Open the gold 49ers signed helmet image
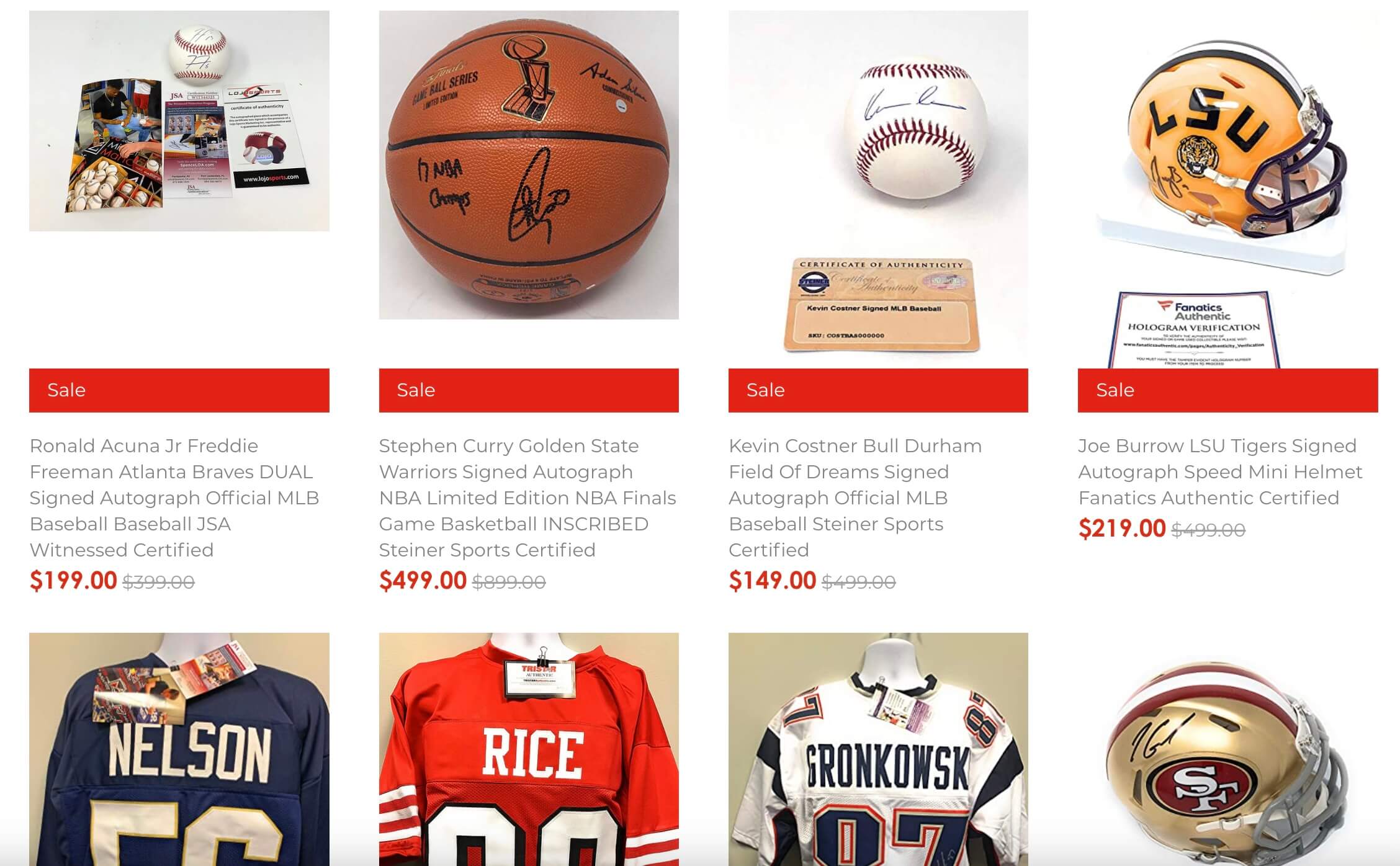 coord(1227,749)
